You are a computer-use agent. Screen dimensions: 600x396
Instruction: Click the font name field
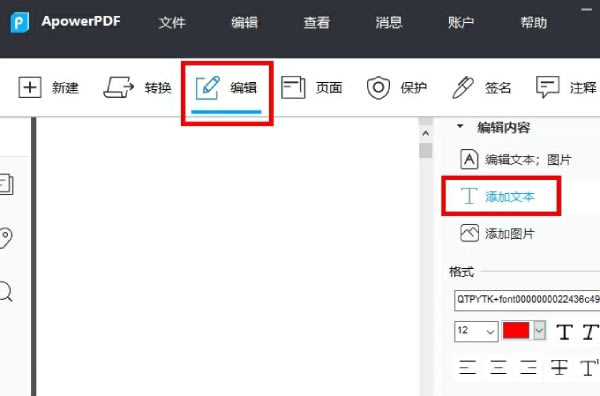point(527,300)
